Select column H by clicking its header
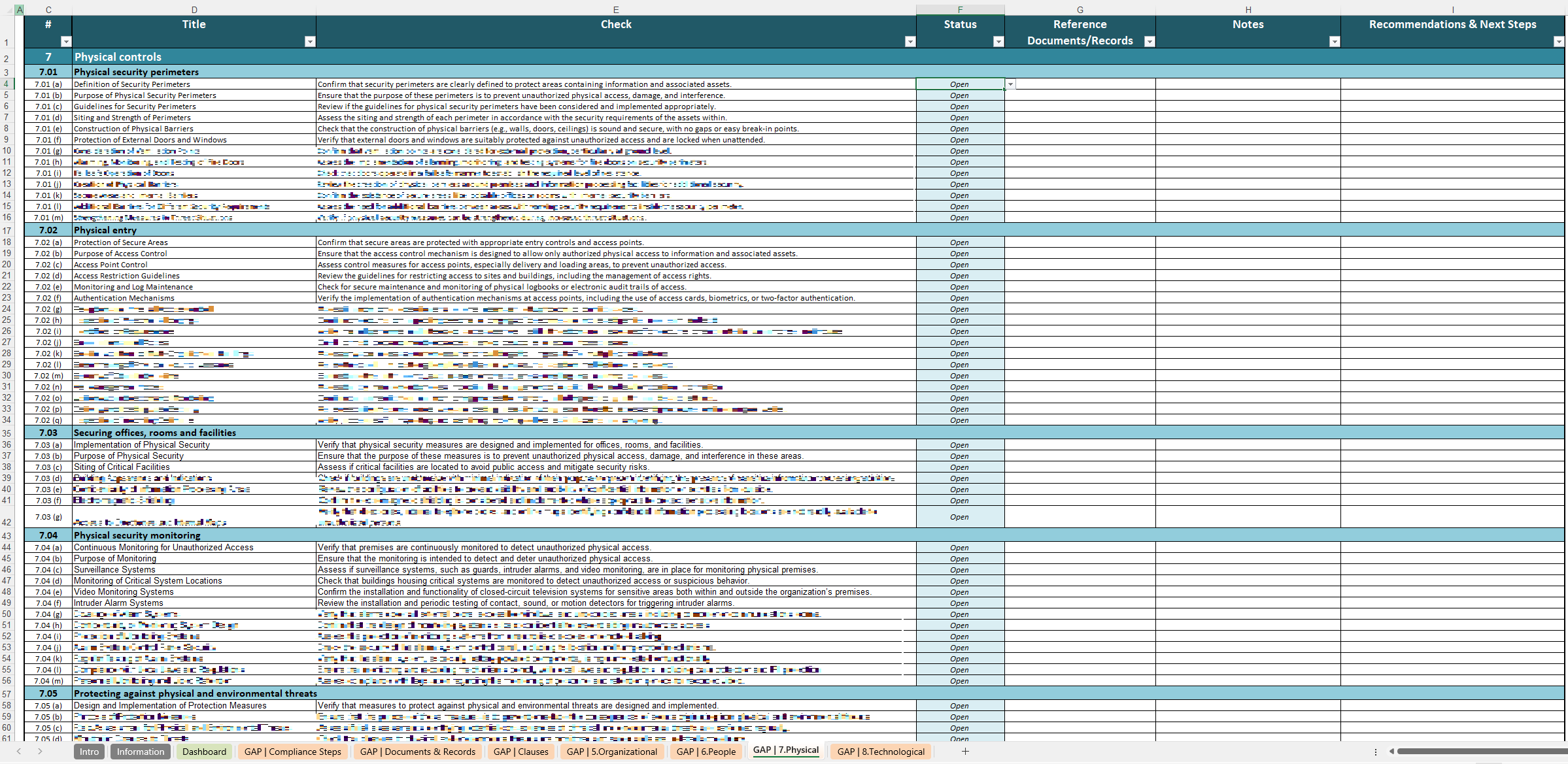 (1248, 9)
